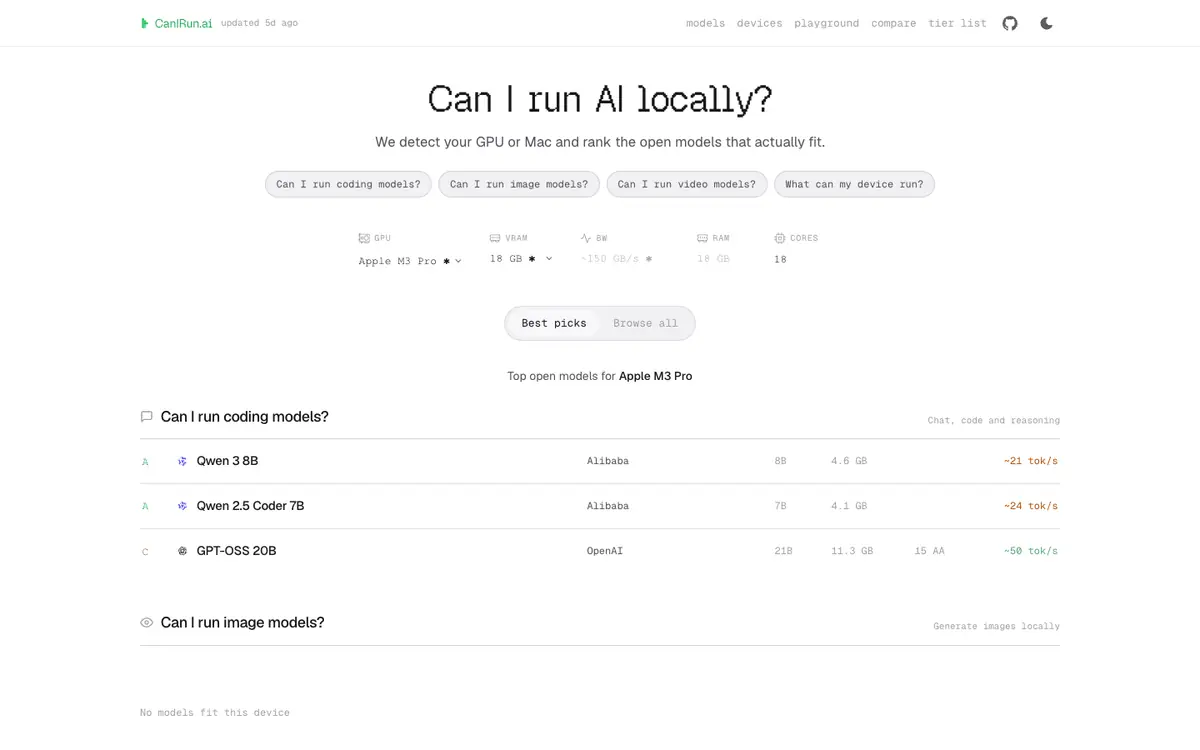Click 'Can I run video models?' chip
The image size is (1200, 750).
click(687, 184)
